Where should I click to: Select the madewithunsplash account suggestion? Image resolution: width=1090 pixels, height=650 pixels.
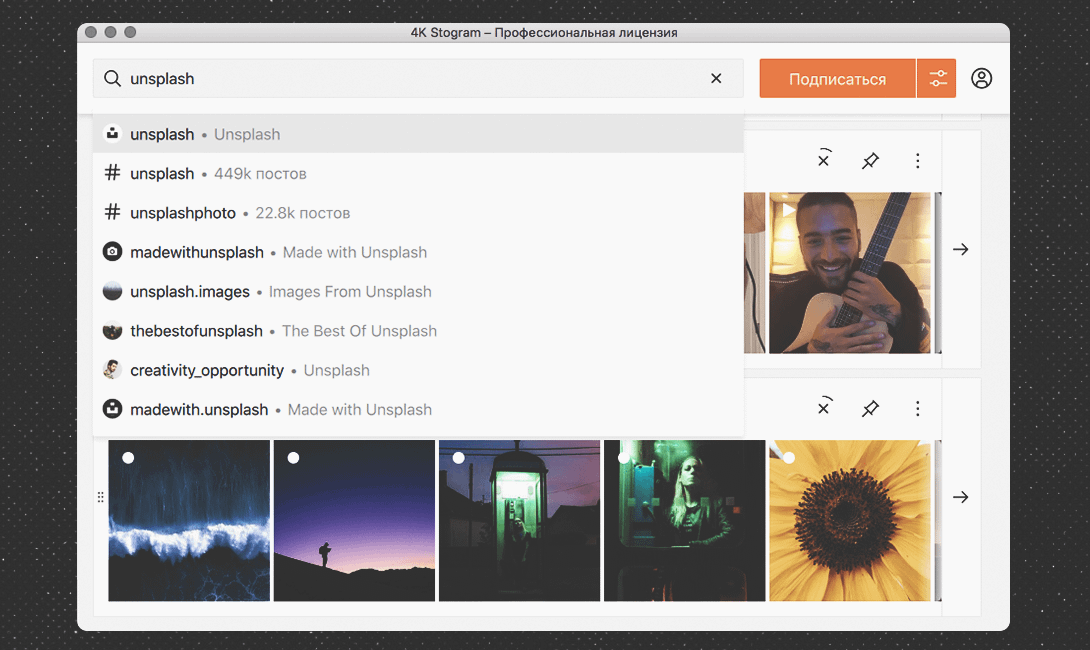point(418,252)
